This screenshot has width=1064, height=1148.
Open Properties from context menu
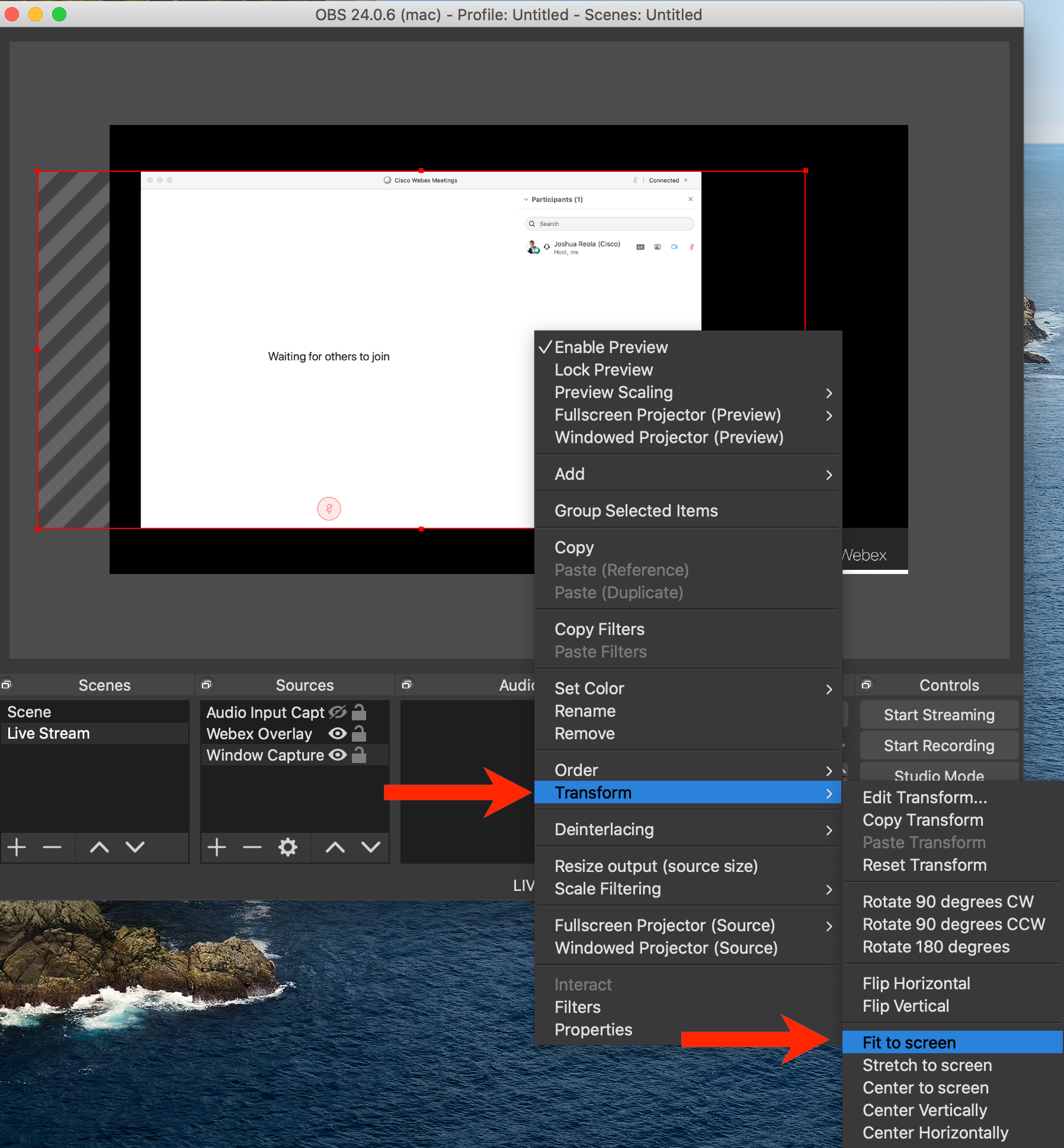pyautogui.click(x=687, y=1030)
